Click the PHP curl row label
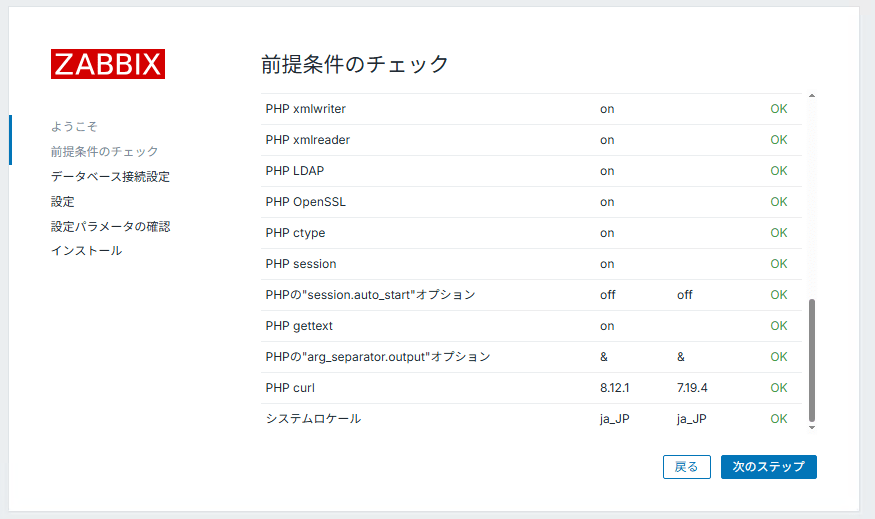875x519 pixels. (290, 388)
